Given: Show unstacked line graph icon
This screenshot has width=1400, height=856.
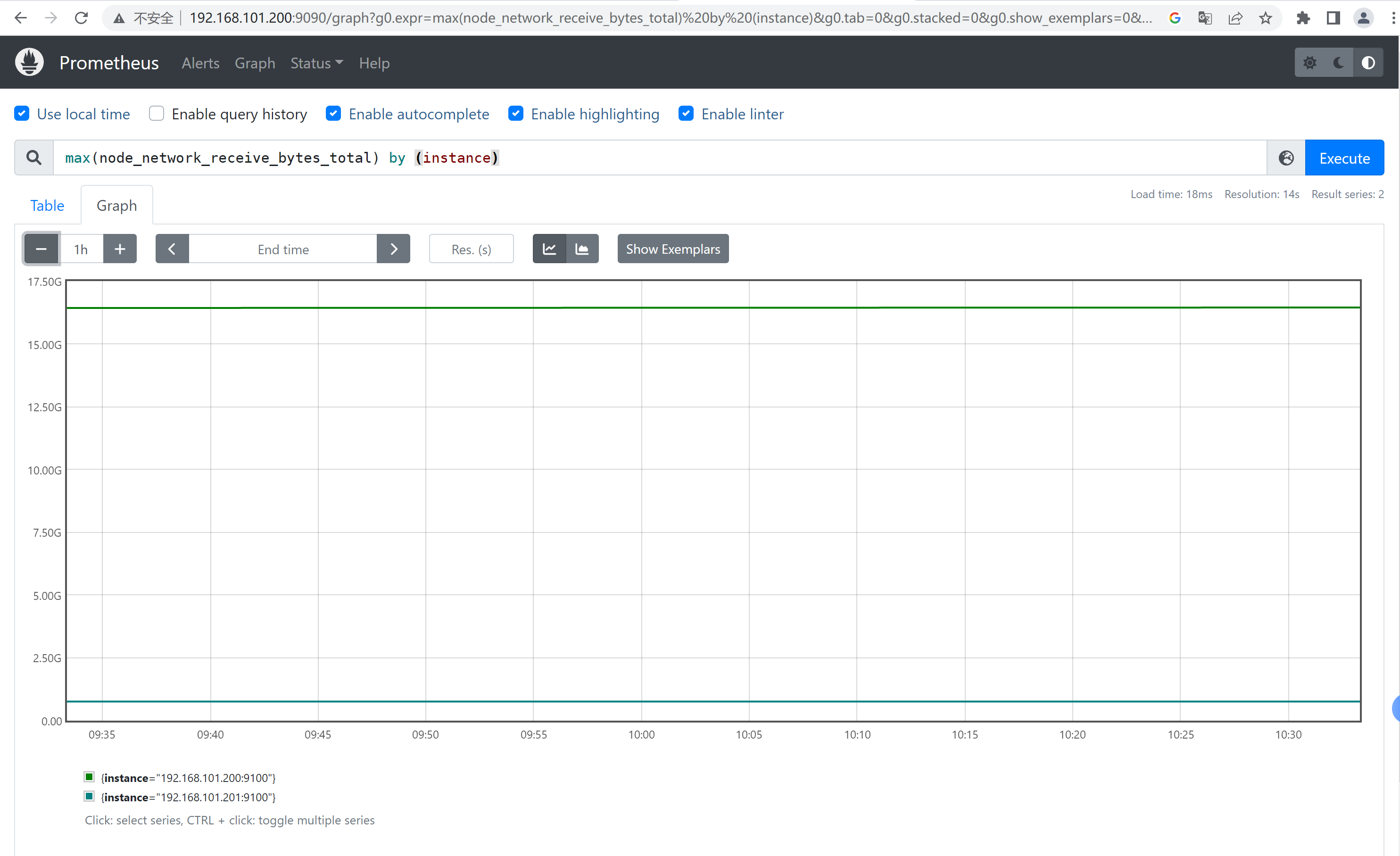Looking at the screenshot, I should pos(549,249).
